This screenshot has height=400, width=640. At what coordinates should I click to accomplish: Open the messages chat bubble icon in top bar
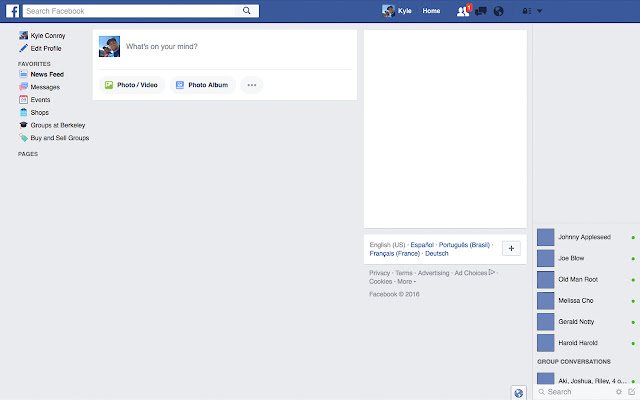click(x=480, y=11)
